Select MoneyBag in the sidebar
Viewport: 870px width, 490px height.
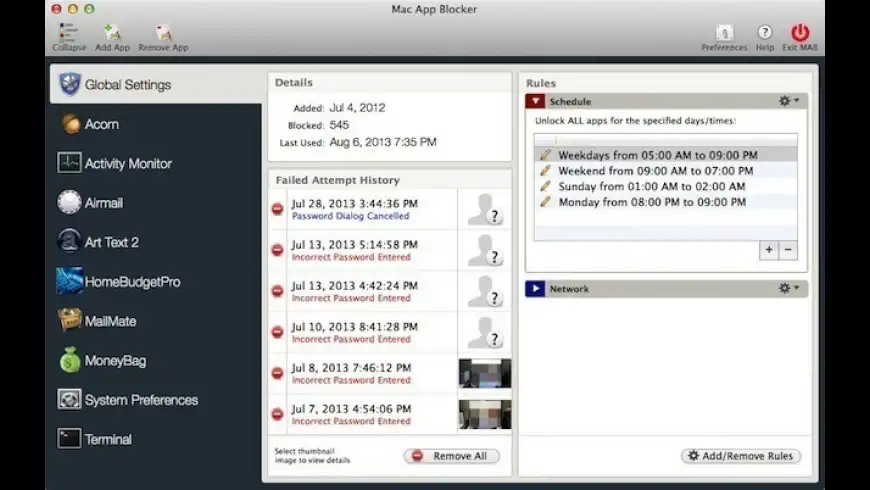[x=155, y=360]
